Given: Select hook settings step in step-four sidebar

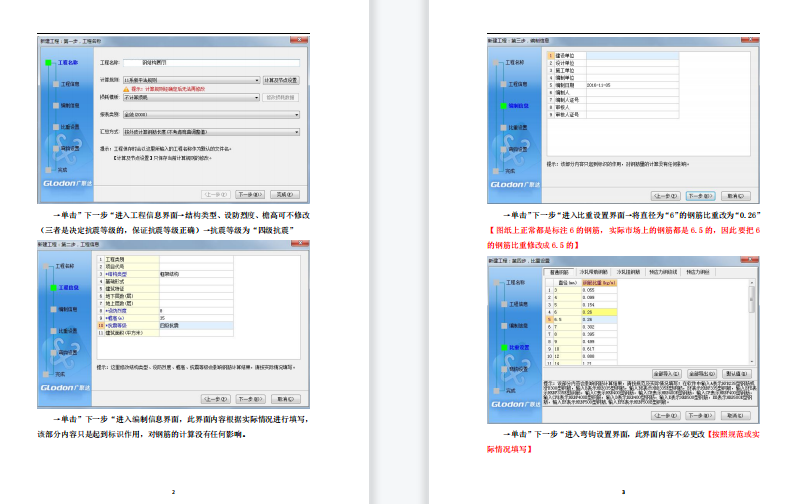Looking at the screenshot, I should (519, 369).
